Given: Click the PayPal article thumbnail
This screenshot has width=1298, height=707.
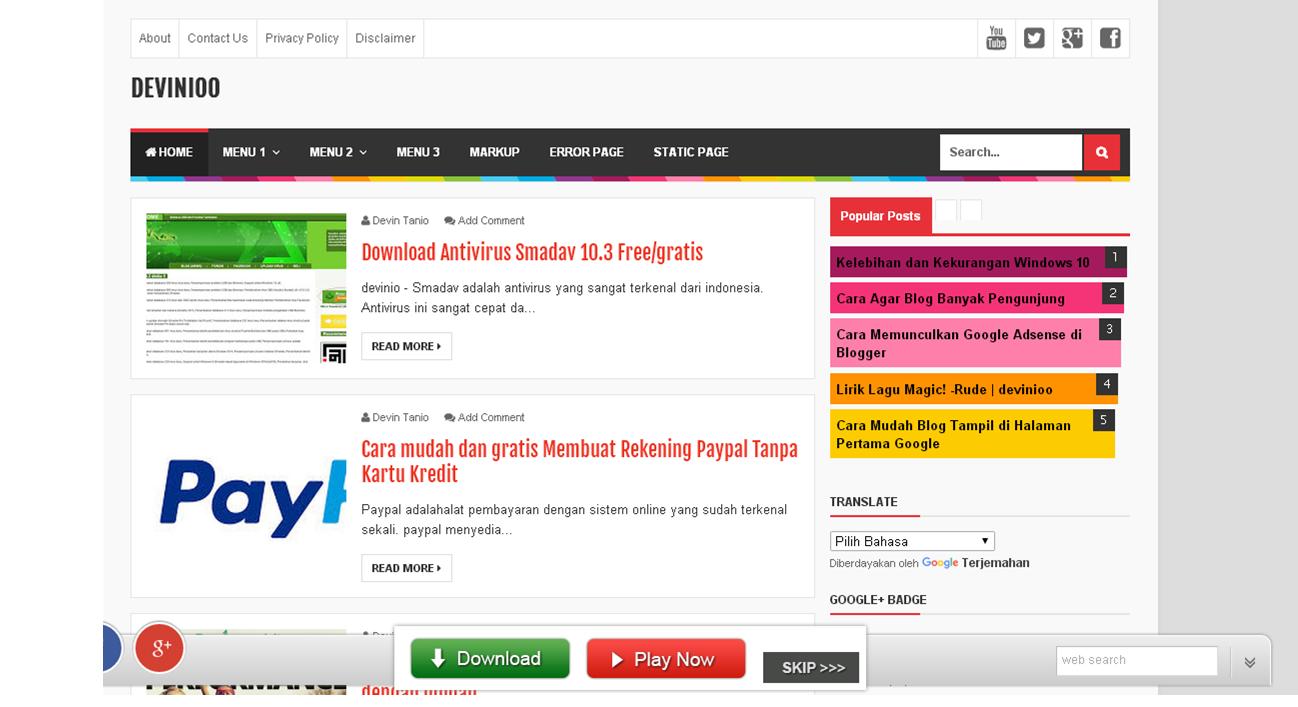Looking at the screenshot, I should pyautogui.click(x=246, y=496).
